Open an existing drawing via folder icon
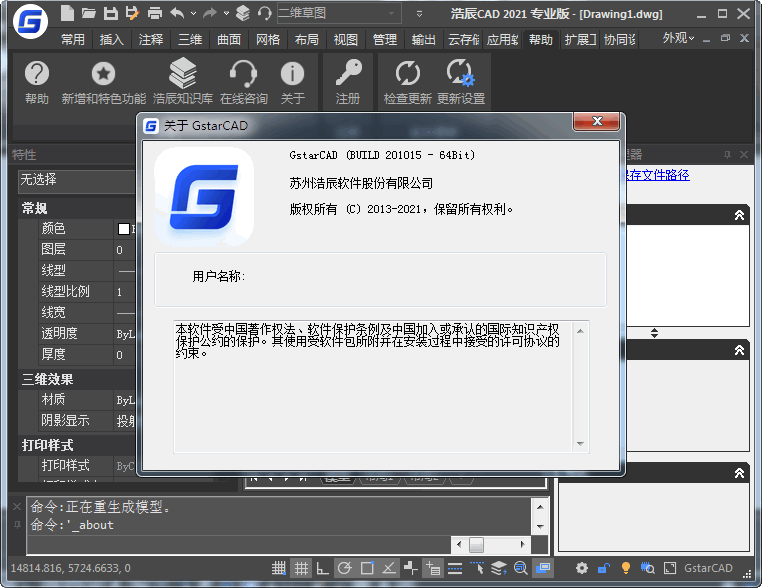762x588 pixels. tap(88, 13)
